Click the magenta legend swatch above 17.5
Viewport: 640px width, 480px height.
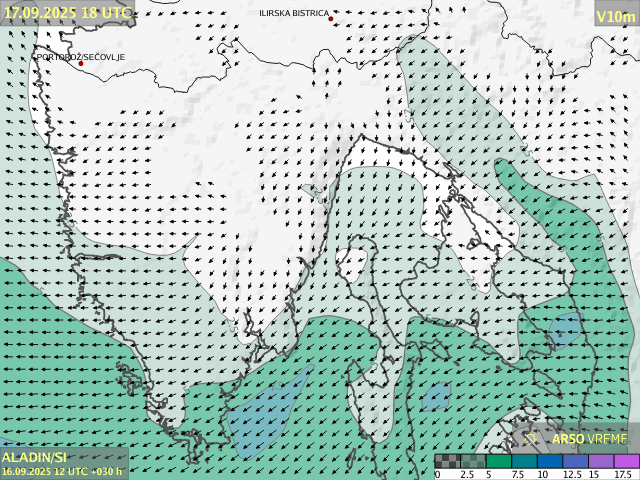627,461
